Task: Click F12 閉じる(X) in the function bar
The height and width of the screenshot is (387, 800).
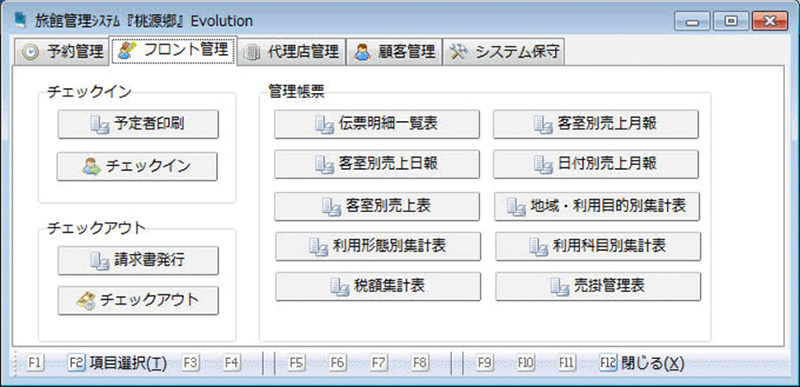Action: pos(642,363)
